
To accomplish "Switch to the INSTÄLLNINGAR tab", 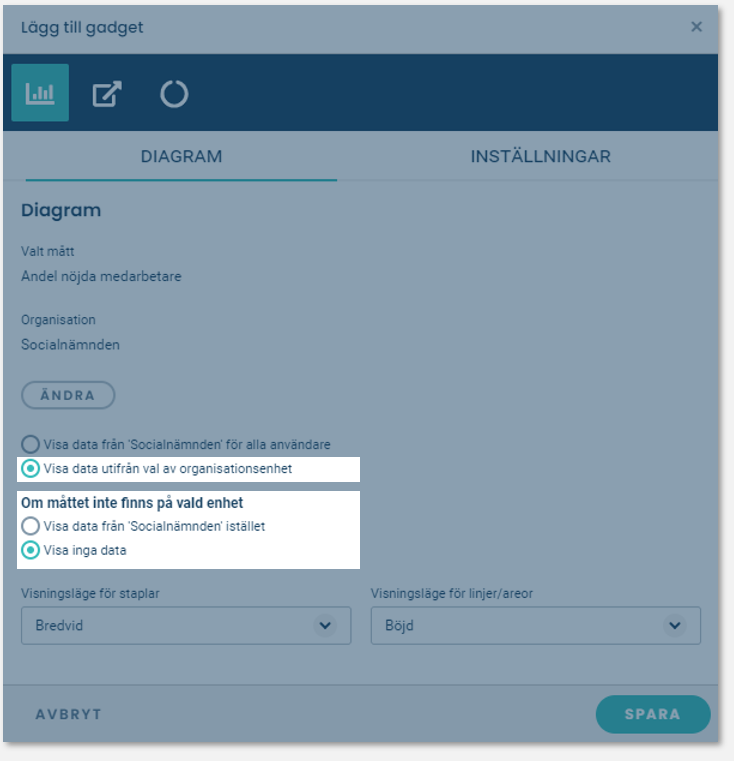I will pos(540,156).
